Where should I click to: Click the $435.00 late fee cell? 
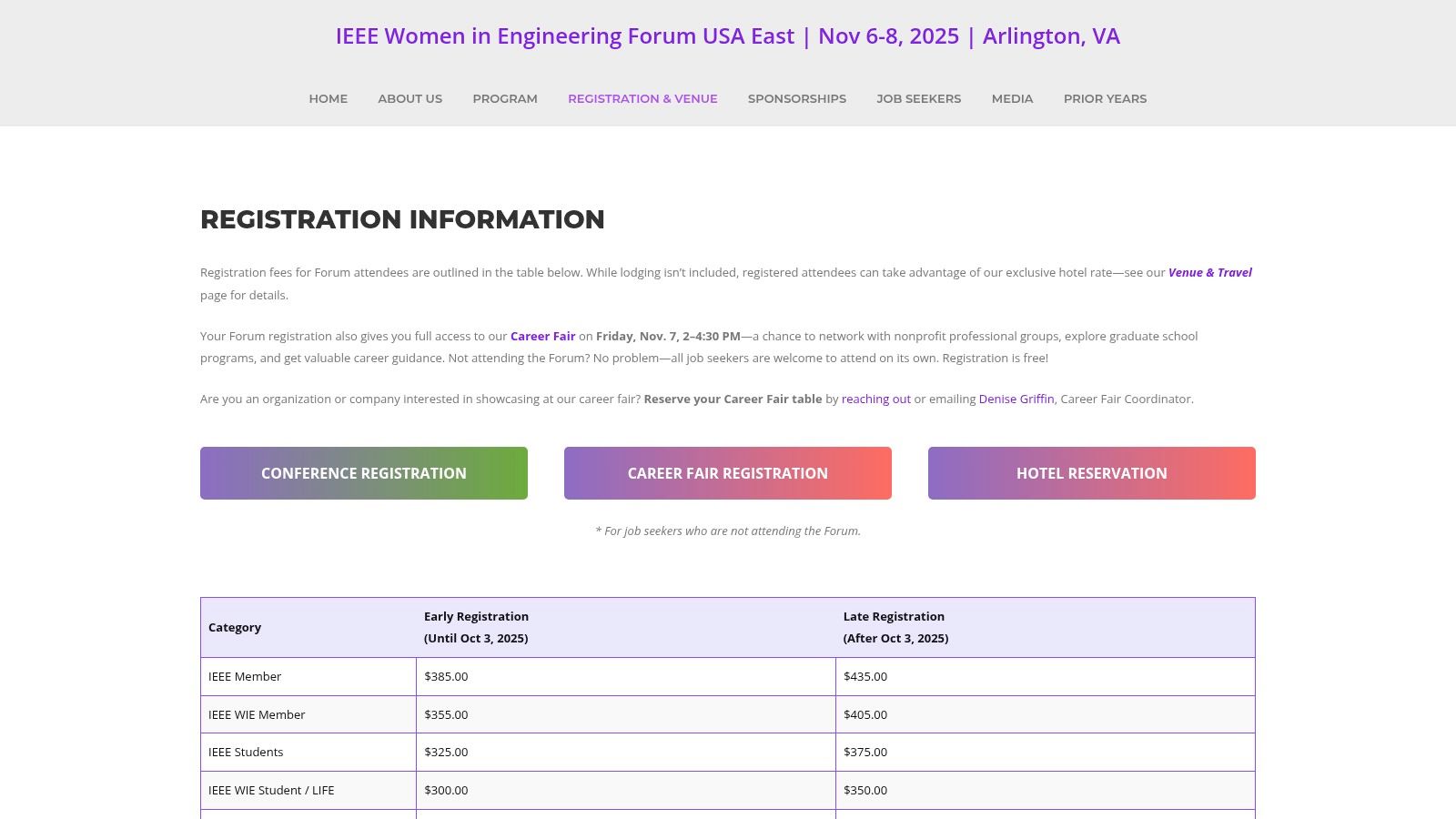point(1045,676)
